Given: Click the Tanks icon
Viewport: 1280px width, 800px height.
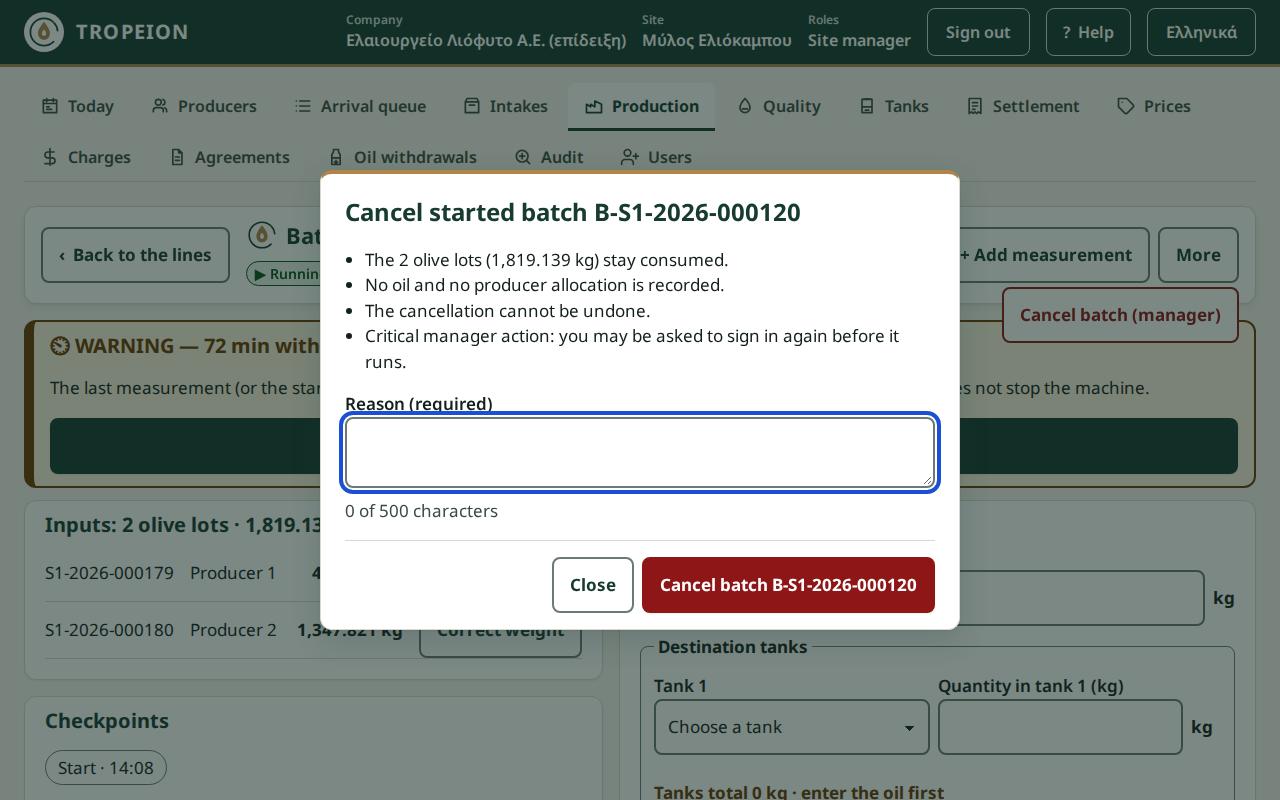Looking at the screenshot, I should (x=867, y=106).
